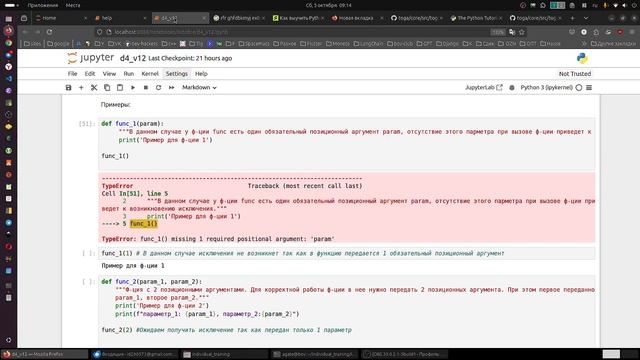Open the Settings menu in Jupyter
640x360 pixels.
[x=176, y=74]
